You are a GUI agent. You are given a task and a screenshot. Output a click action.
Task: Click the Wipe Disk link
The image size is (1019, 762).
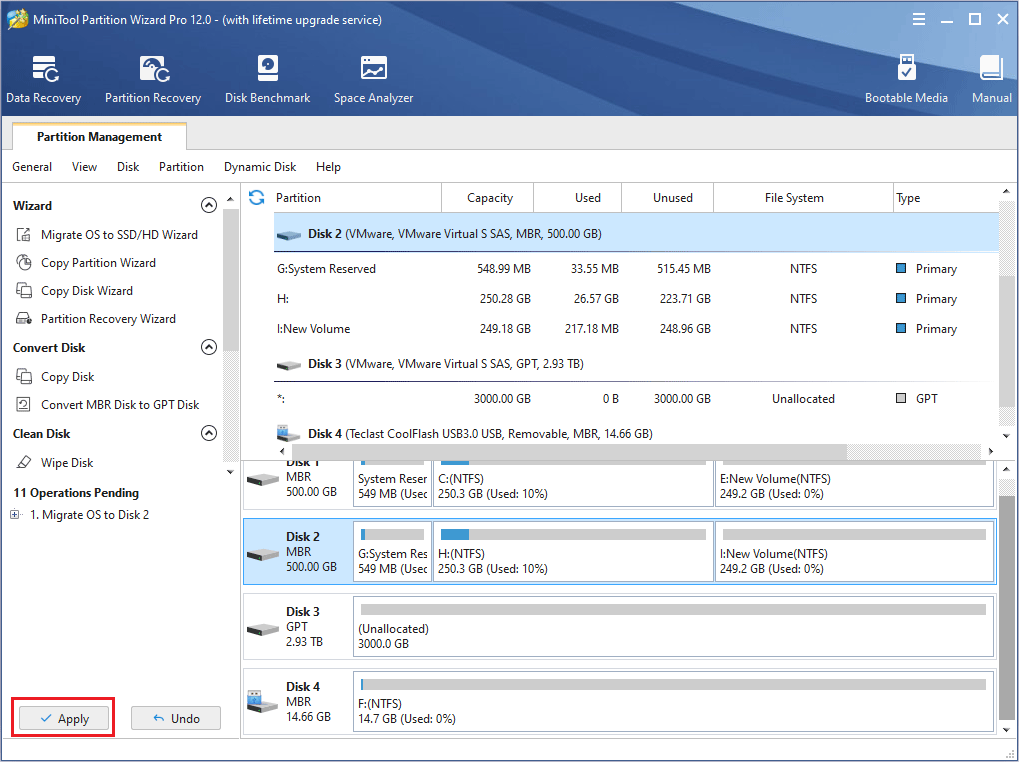(x=67, y=462)
